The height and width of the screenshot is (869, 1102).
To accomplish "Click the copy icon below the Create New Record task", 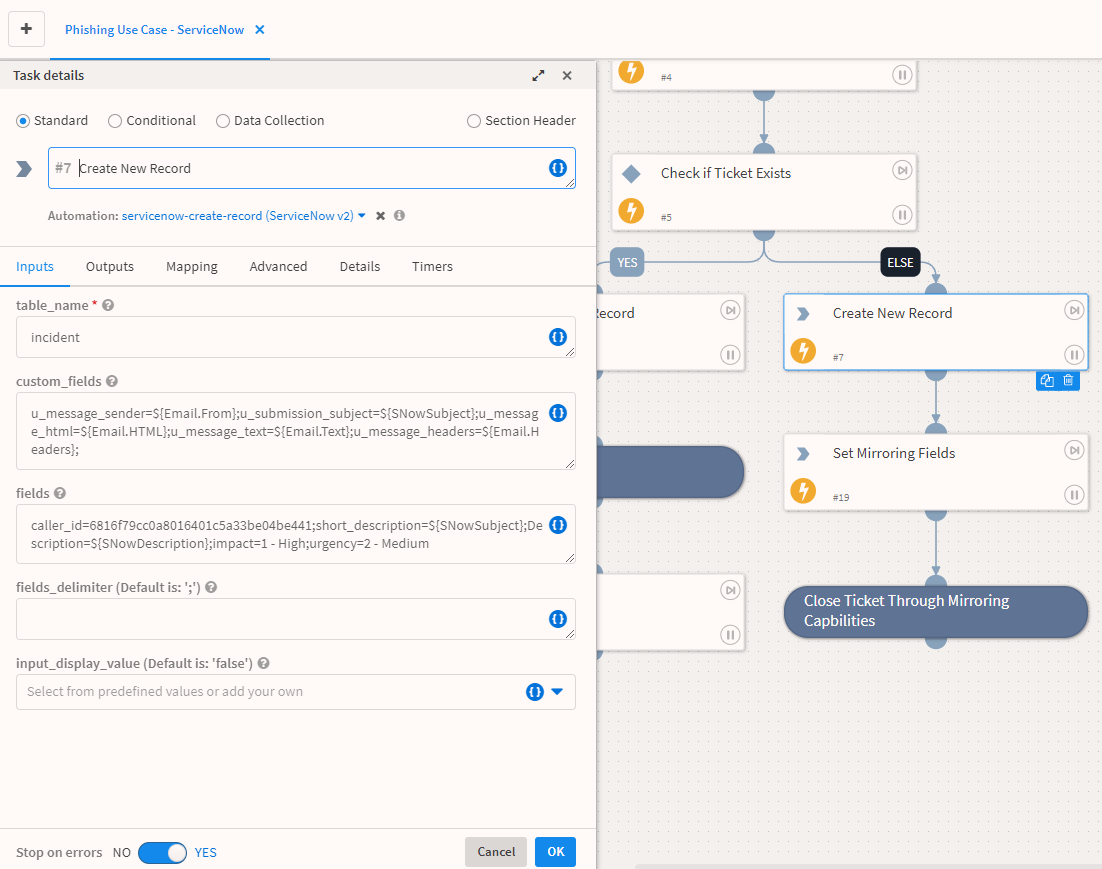I will (x=1047, y=381).
